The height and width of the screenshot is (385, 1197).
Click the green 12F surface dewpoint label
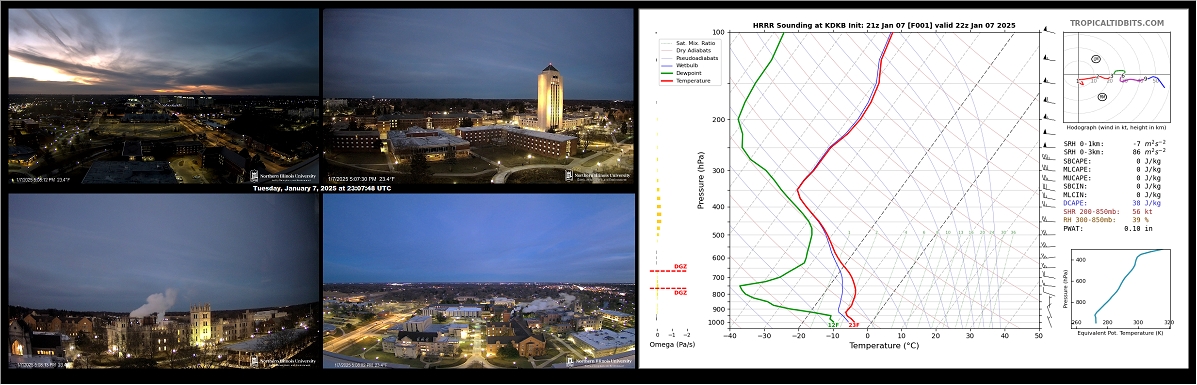834,325
